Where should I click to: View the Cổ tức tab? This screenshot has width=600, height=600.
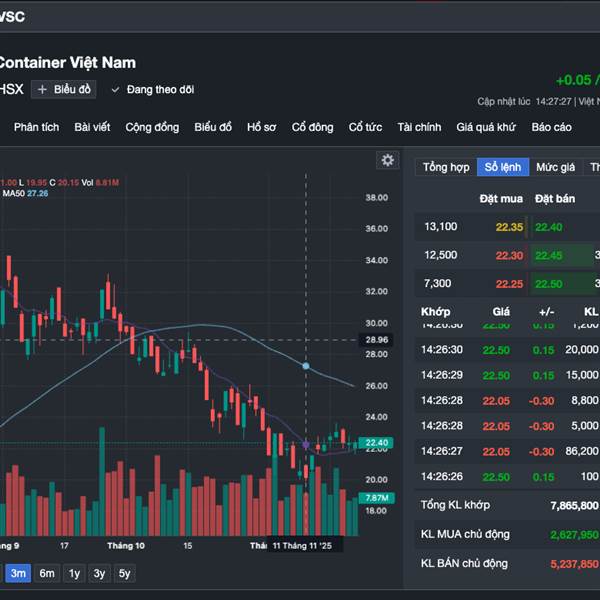(365, 127)
